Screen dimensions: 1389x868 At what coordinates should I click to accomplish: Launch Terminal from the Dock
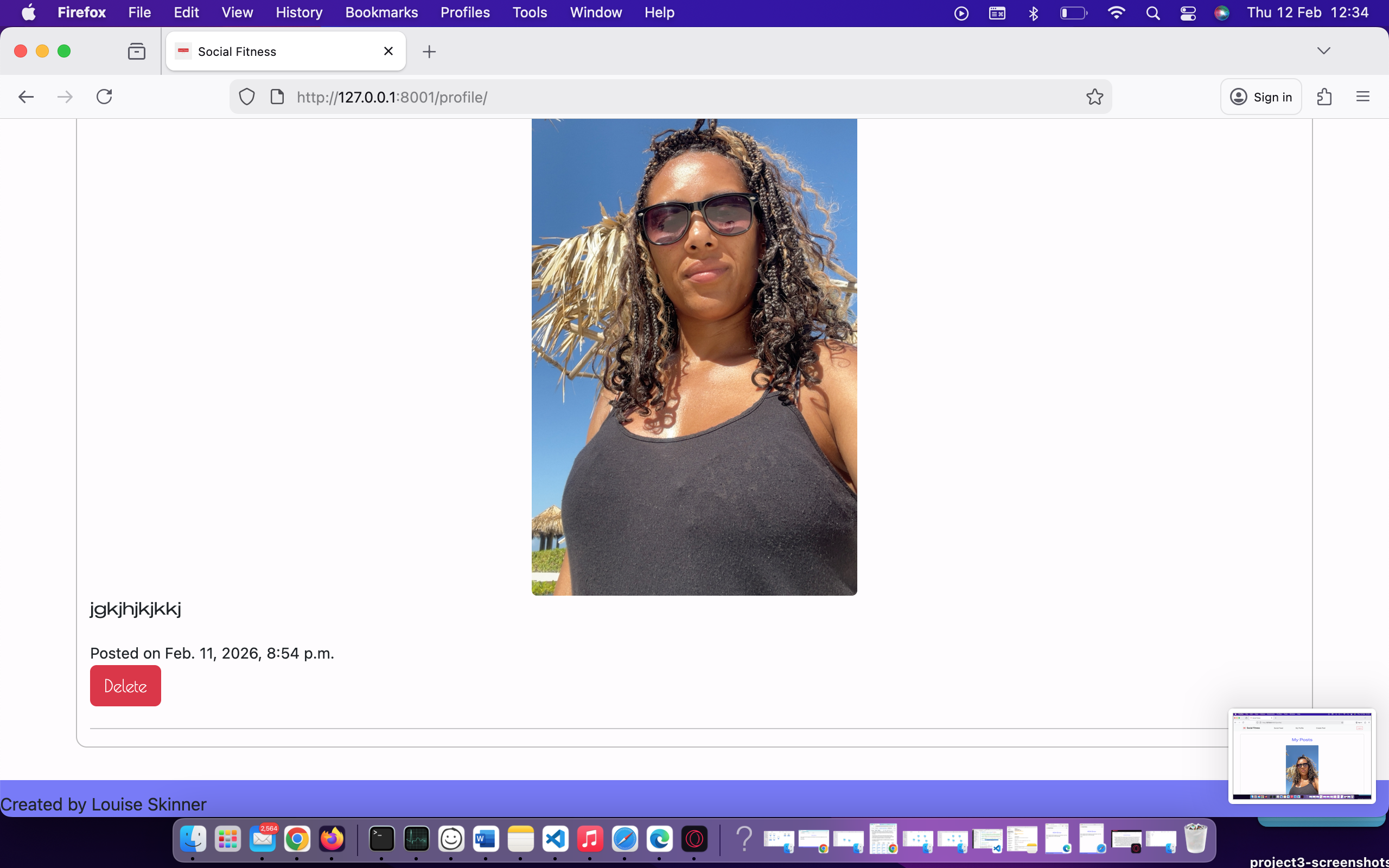[380, 839]
